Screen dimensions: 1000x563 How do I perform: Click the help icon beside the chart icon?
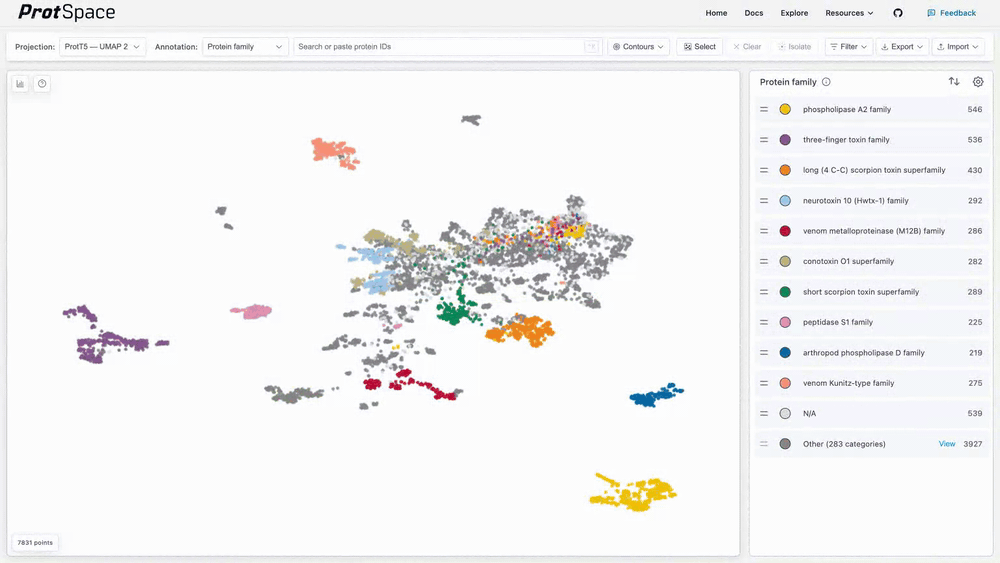tap(42, 84)
